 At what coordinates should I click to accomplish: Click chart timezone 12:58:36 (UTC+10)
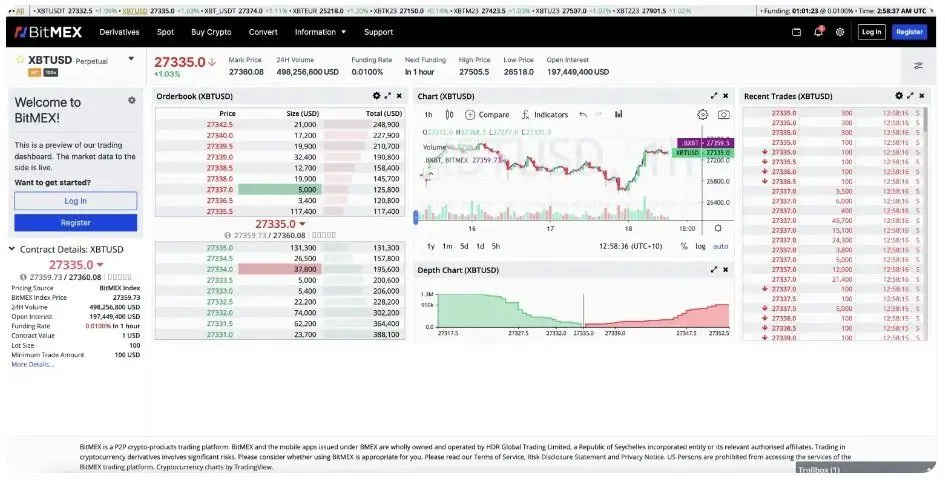(630, 246)
